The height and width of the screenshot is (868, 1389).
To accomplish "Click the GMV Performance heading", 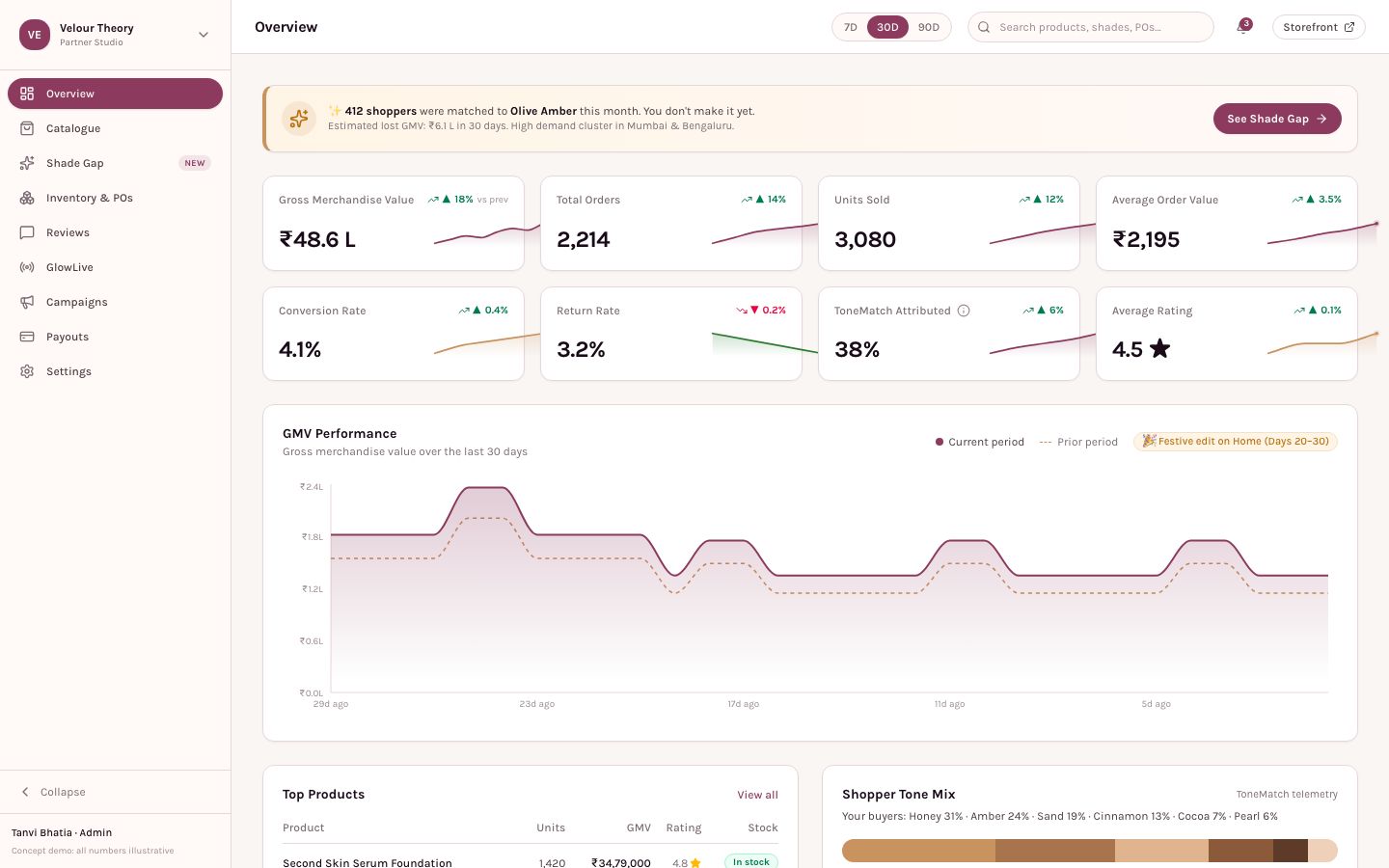I will click(340, 434).
